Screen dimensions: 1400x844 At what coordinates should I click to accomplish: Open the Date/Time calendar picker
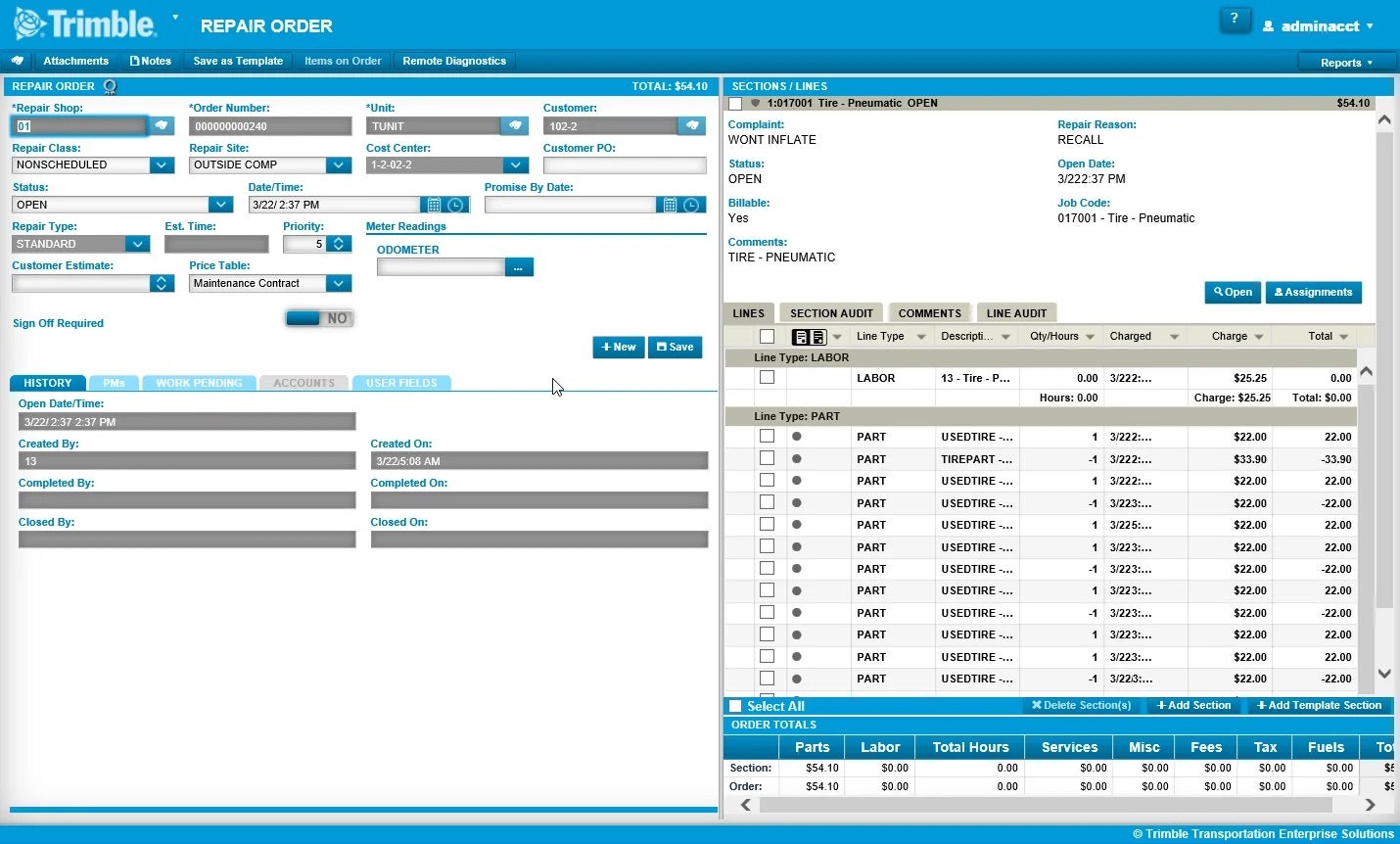tap(434, 205)
